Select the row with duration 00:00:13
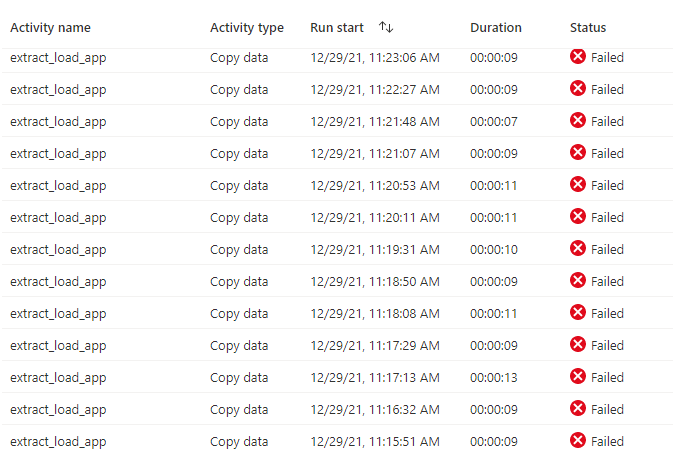Viewport: 673px width, 454px height. pos(337,377)
